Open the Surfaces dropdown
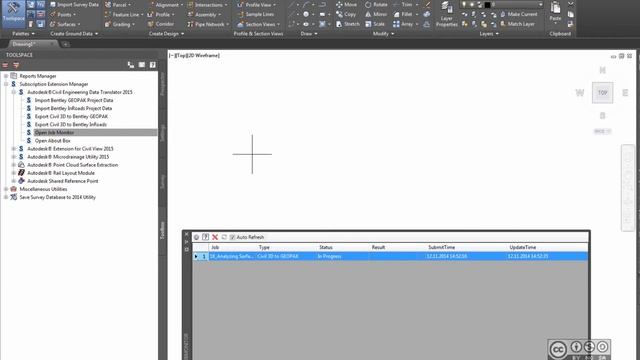 [x=65, y=24]
